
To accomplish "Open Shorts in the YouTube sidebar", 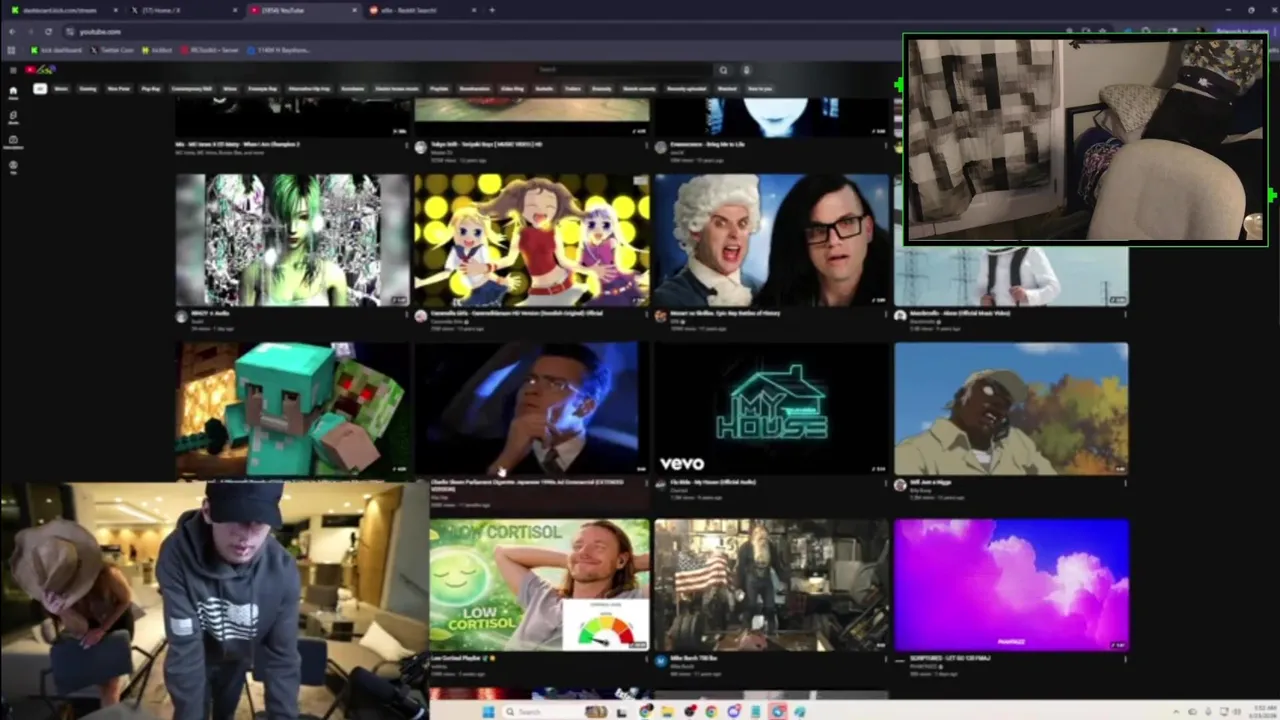I will click(x=13, y=117).
